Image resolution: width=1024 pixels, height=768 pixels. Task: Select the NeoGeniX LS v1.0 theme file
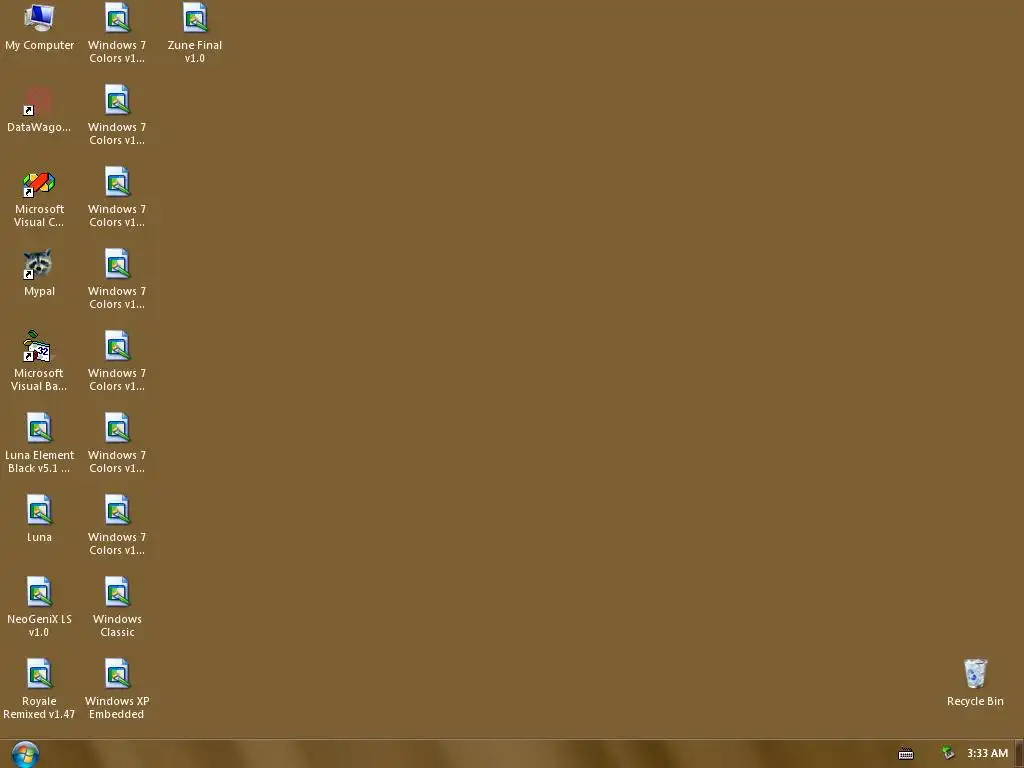[x=39, y=607]
